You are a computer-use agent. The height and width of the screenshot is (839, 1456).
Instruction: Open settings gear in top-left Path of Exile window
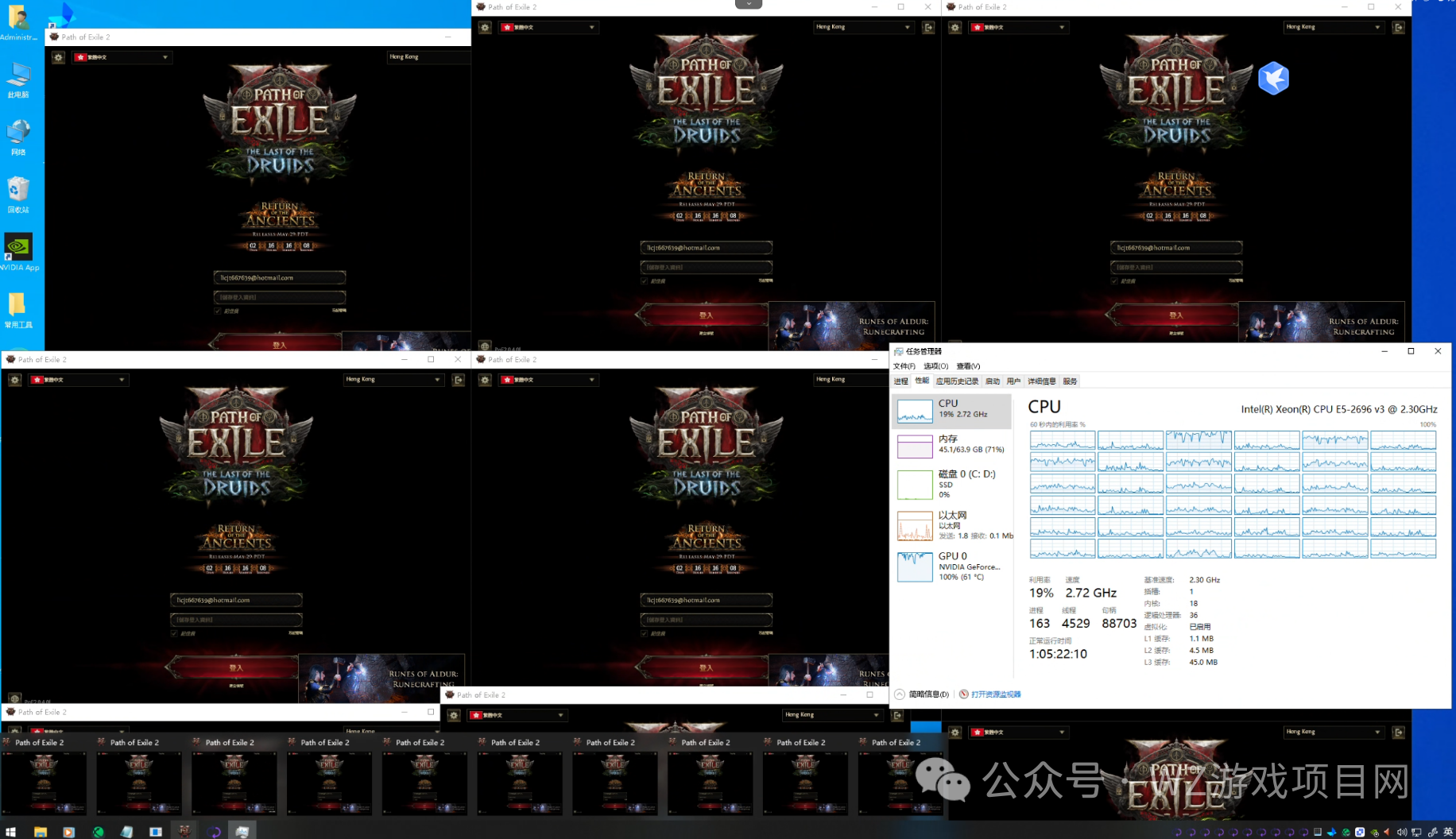pos(58,57)
